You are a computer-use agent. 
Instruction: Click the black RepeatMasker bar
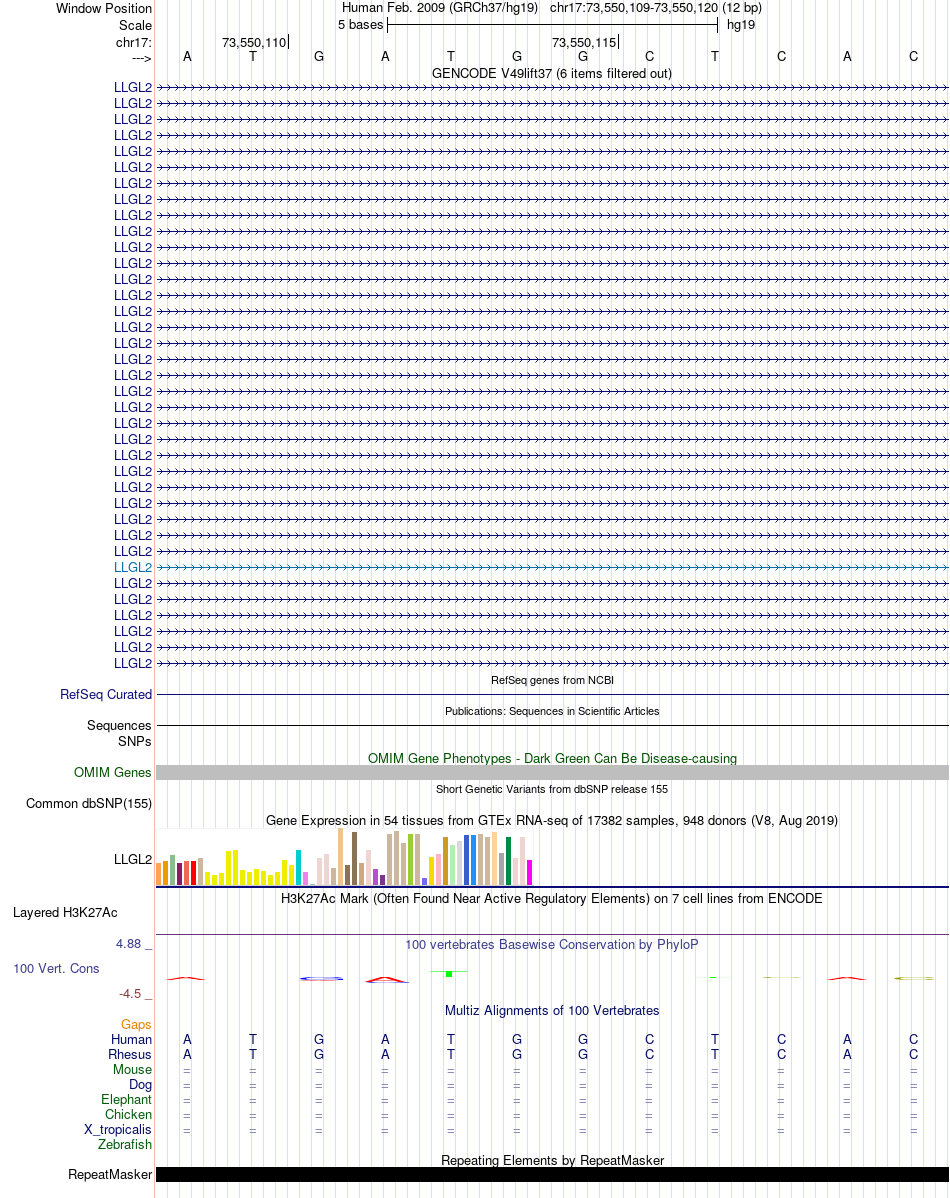pos(552,1174)
